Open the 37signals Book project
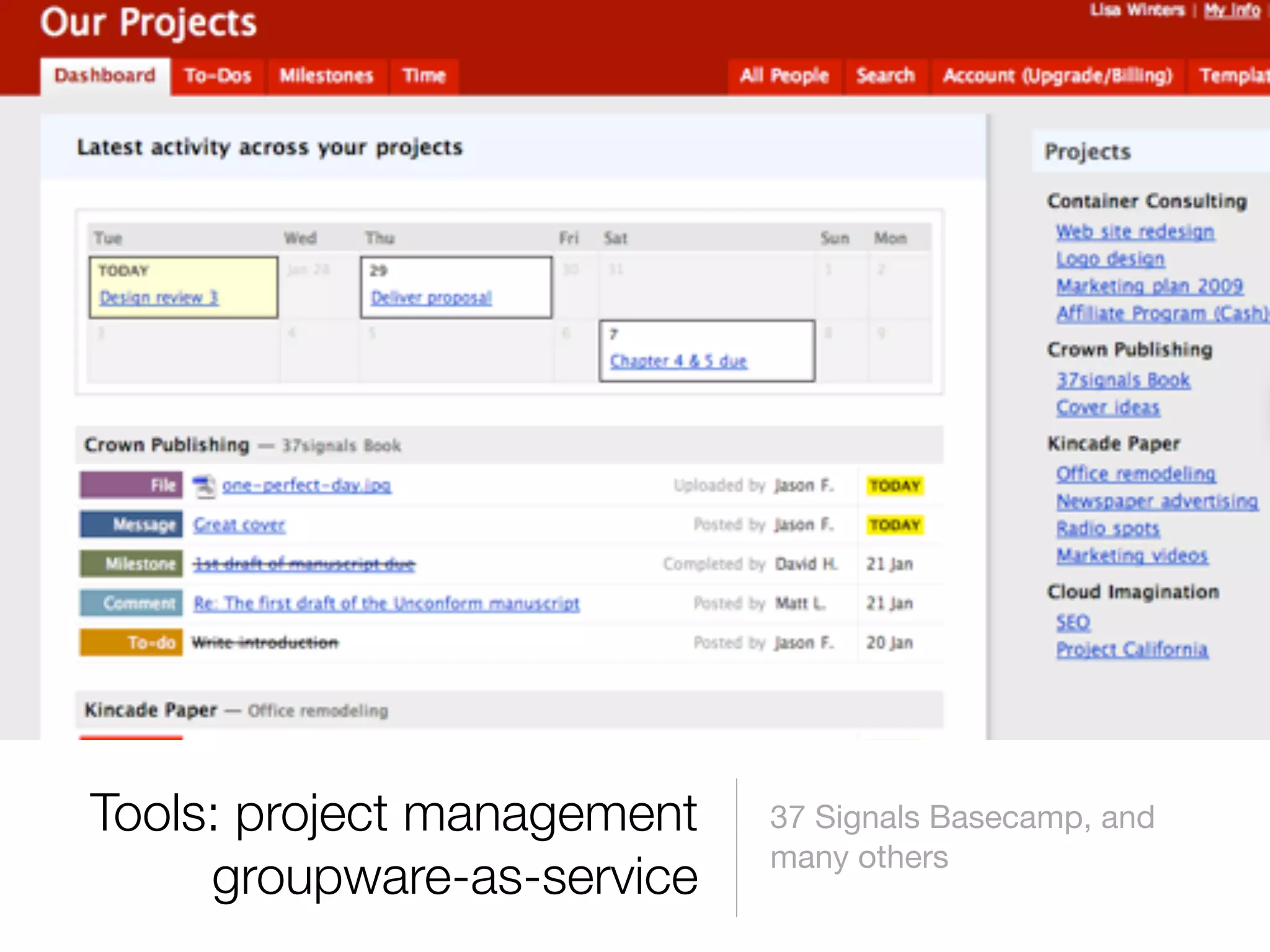 point(1123,380)
